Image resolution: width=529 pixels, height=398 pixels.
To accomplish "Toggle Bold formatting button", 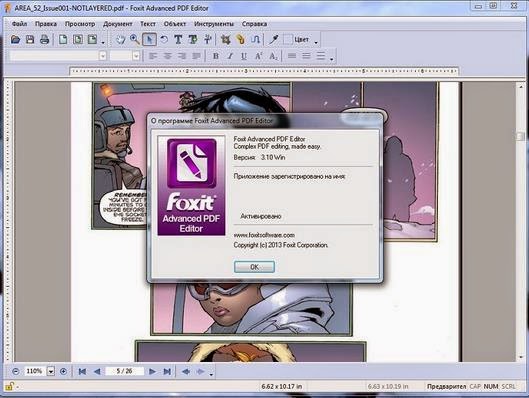I will pos(216,56).
